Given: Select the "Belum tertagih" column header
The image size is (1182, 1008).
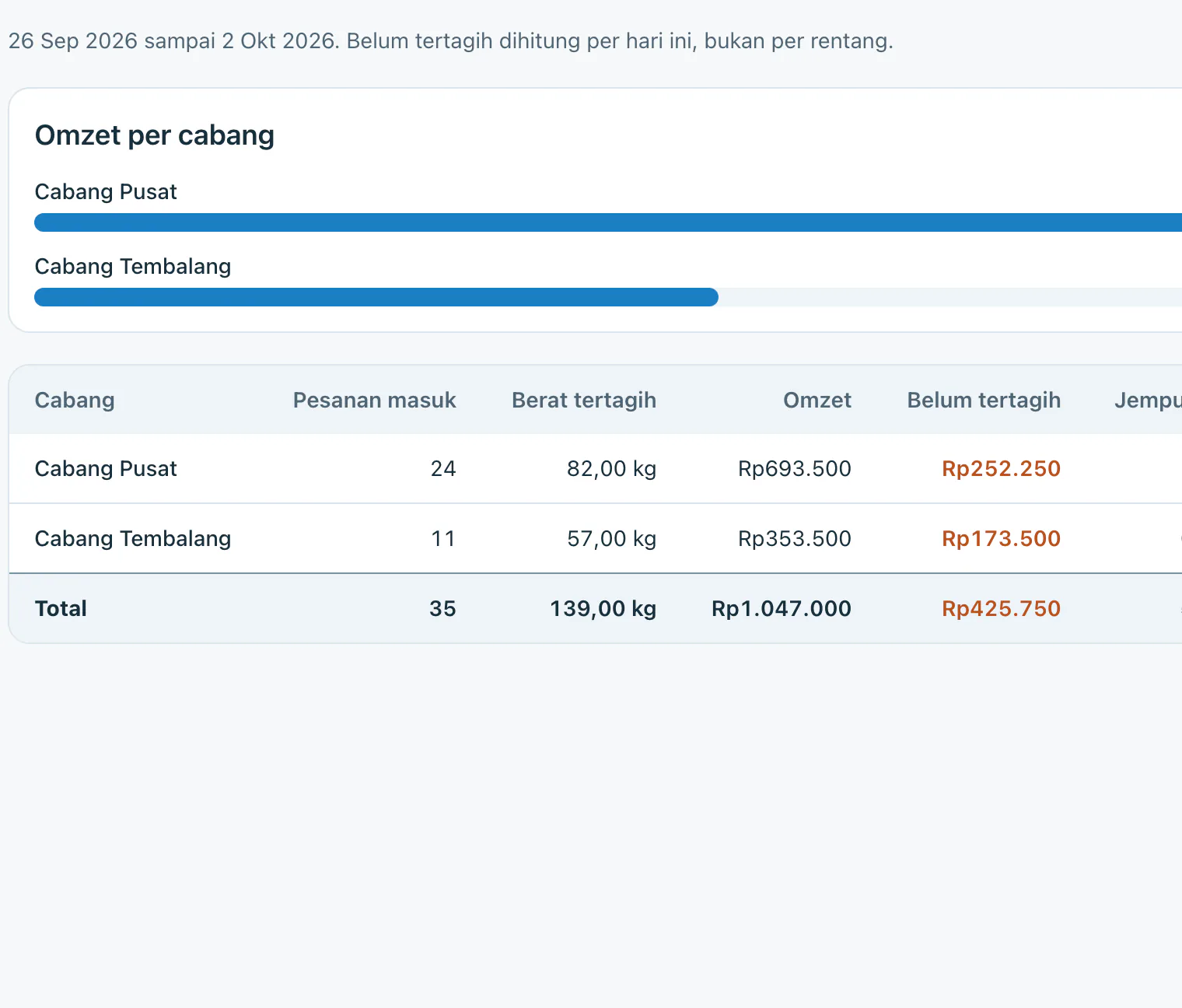Looking at the screenshot, I should pyautogui.click(x=984, y=400).
